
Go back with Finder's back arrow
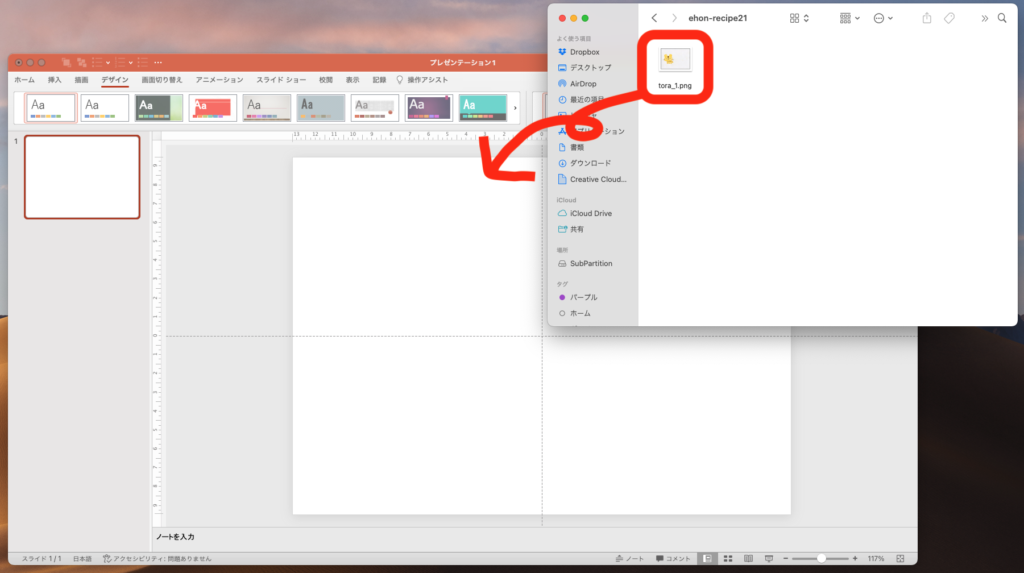pos(654,18)
